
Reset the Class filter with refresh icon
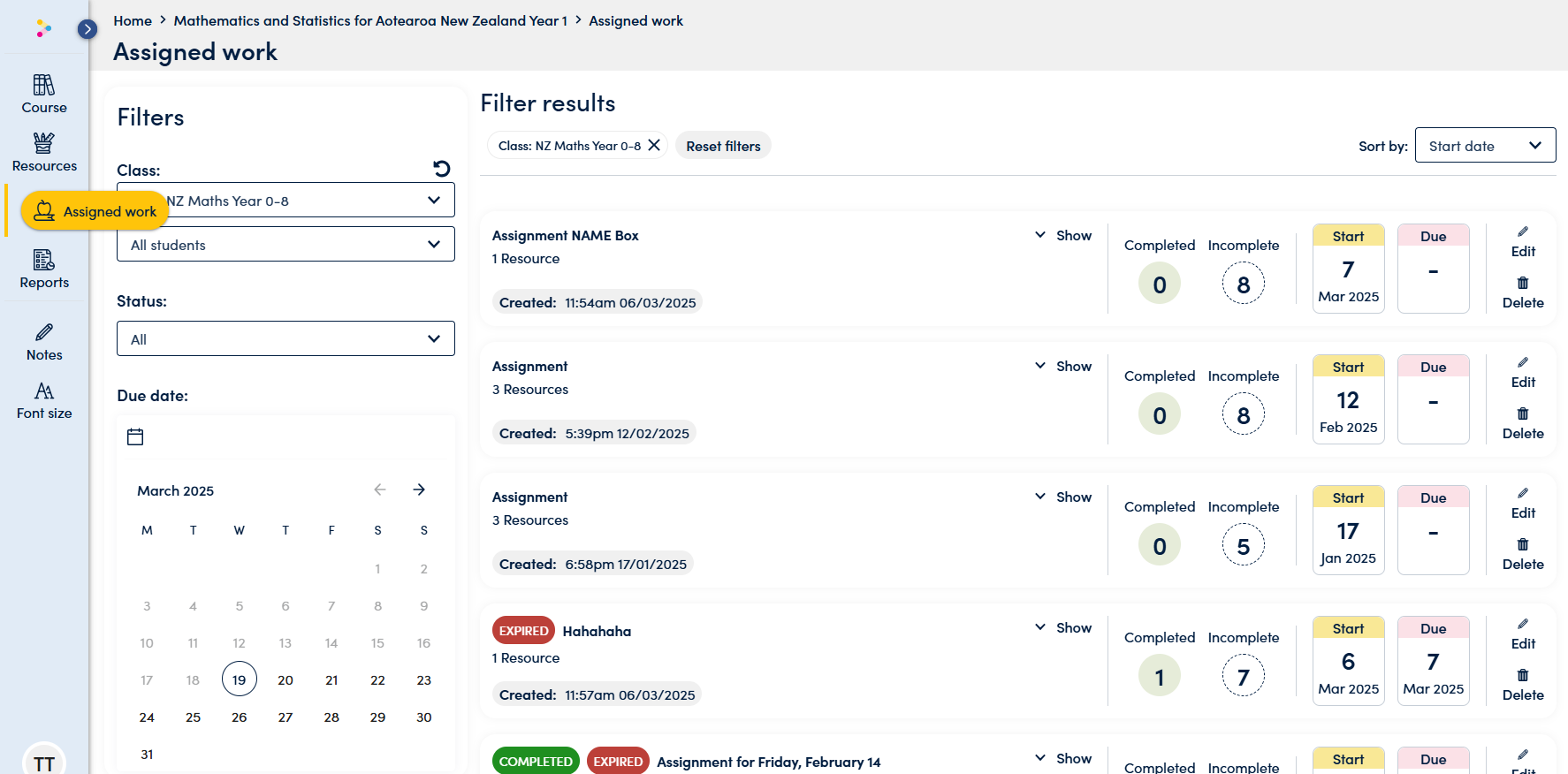tap(442, 168)
